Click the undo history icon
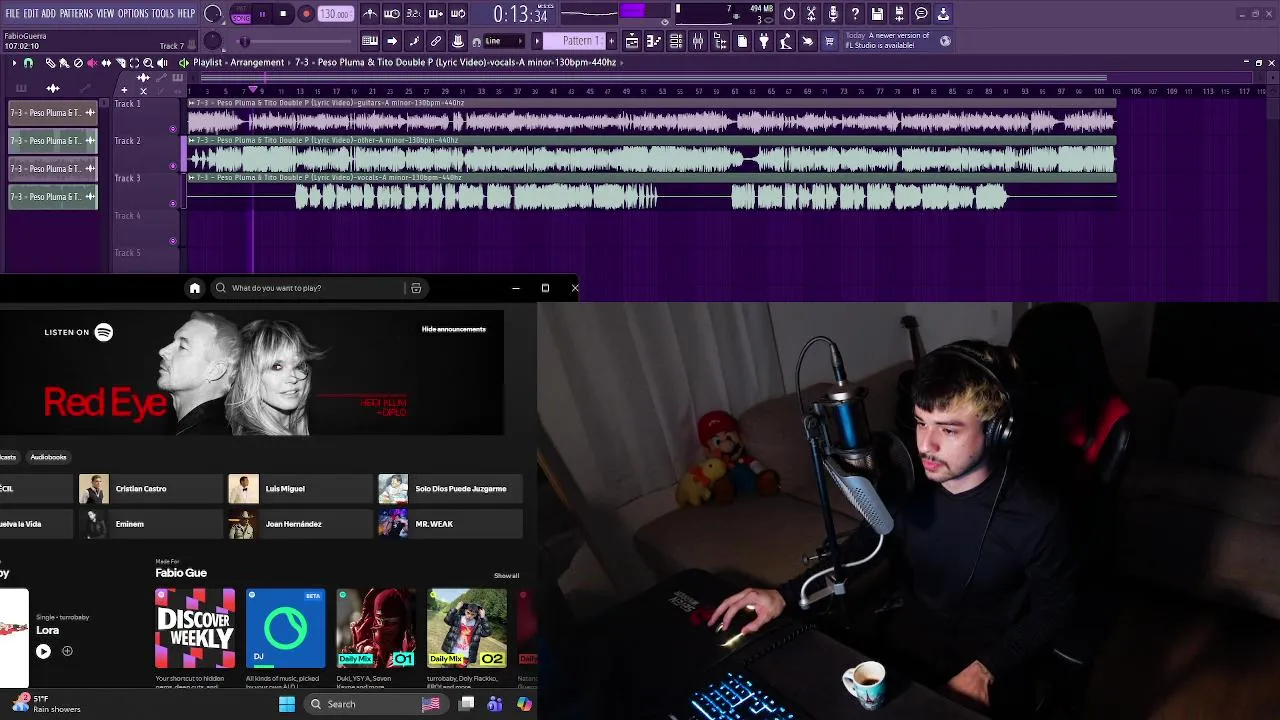 (x=789, y=14)
